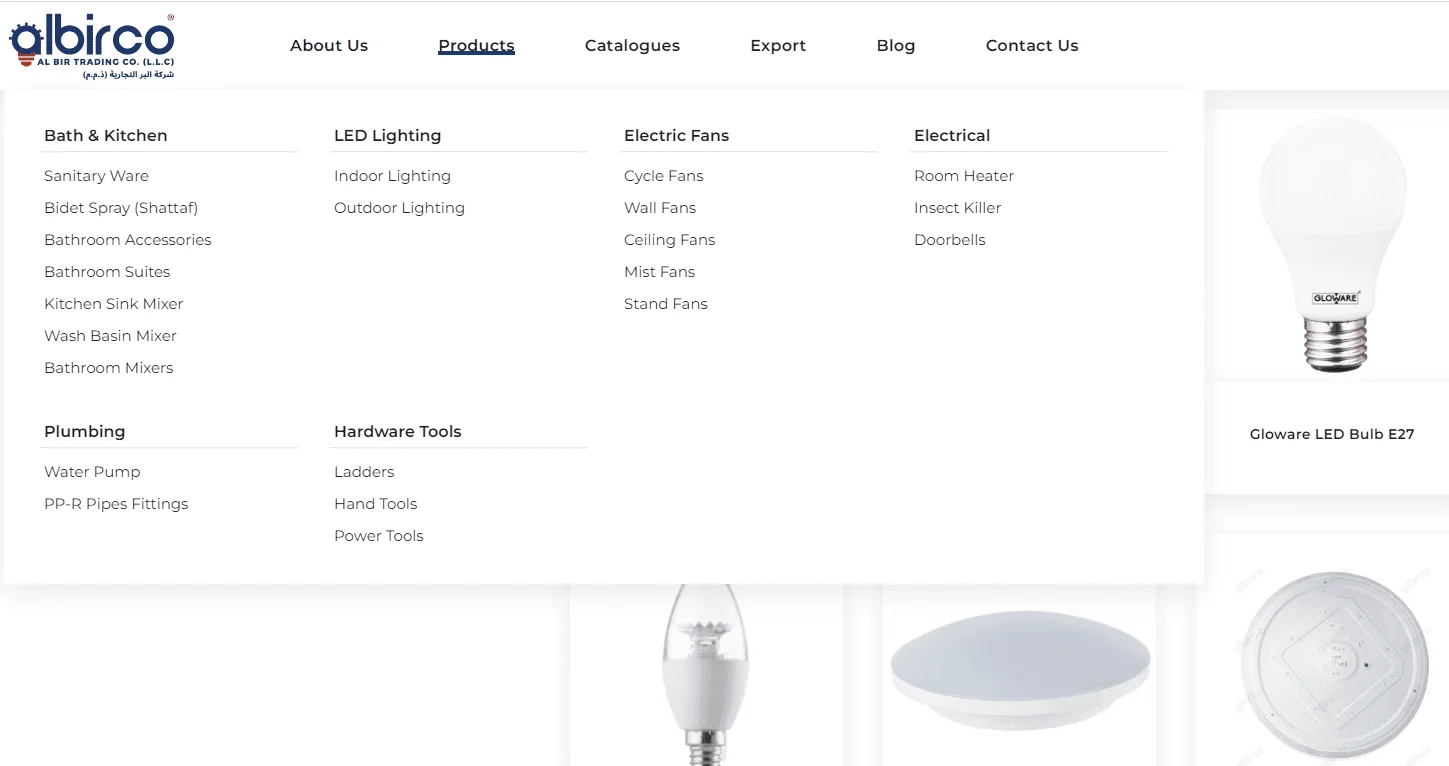Viewport: 1449px width, 766px height.
Task: Click the candle bulb product image
Action: tap(706, 676)
